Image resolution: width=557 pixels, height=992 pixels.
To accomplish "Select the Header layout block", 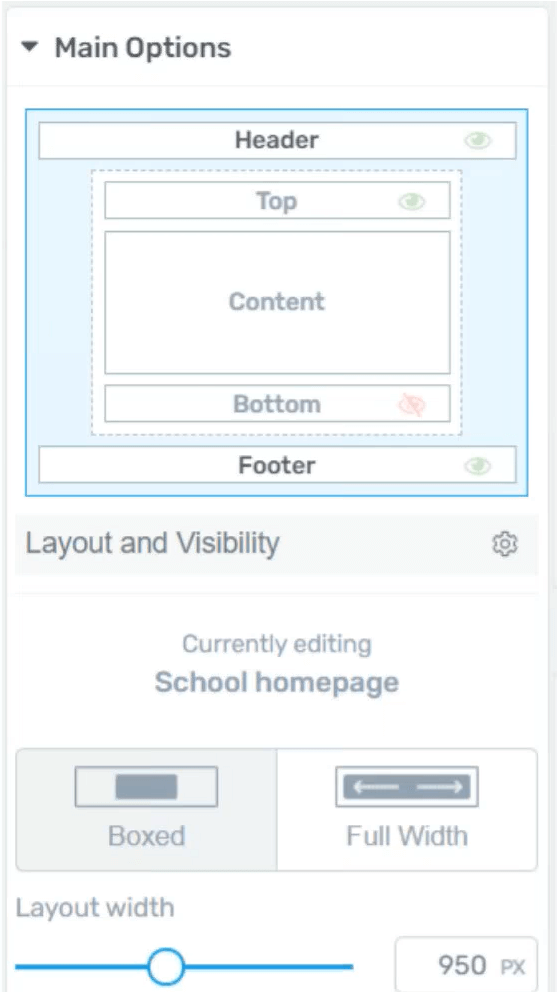I will [277, 140].
